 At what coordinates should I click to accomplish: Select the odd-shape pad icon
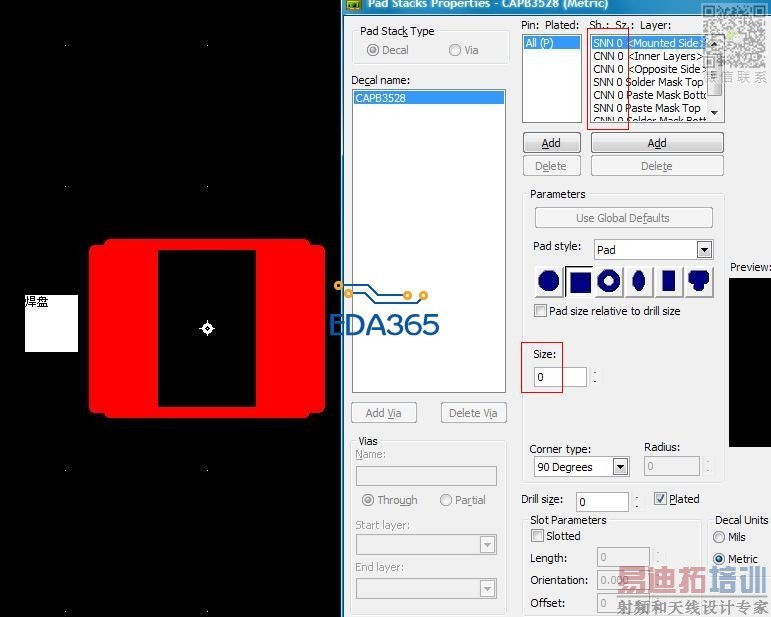pos(699,281)
